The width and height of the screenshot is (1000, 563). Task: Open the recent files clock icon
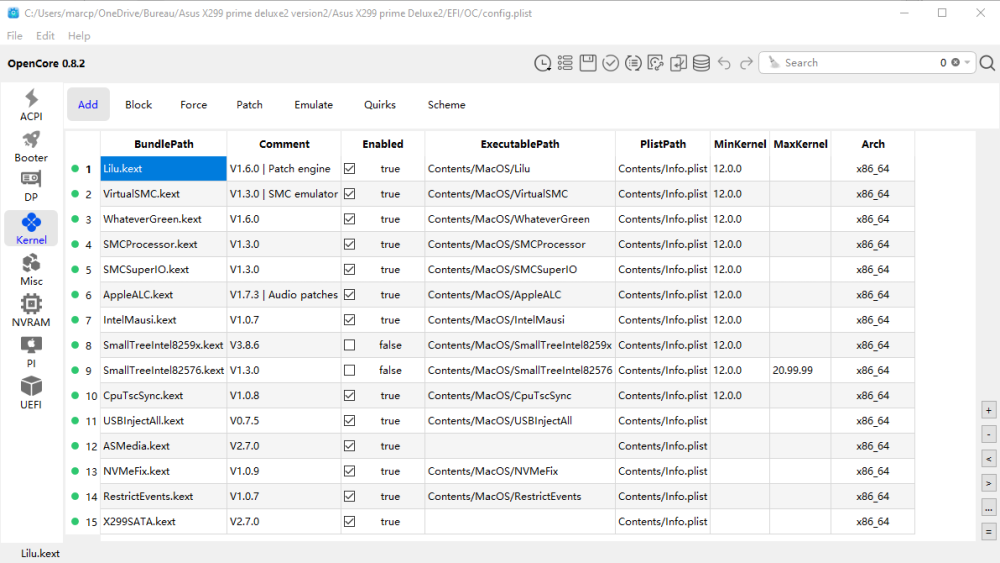pyautogui.click(x=542, y=62)
